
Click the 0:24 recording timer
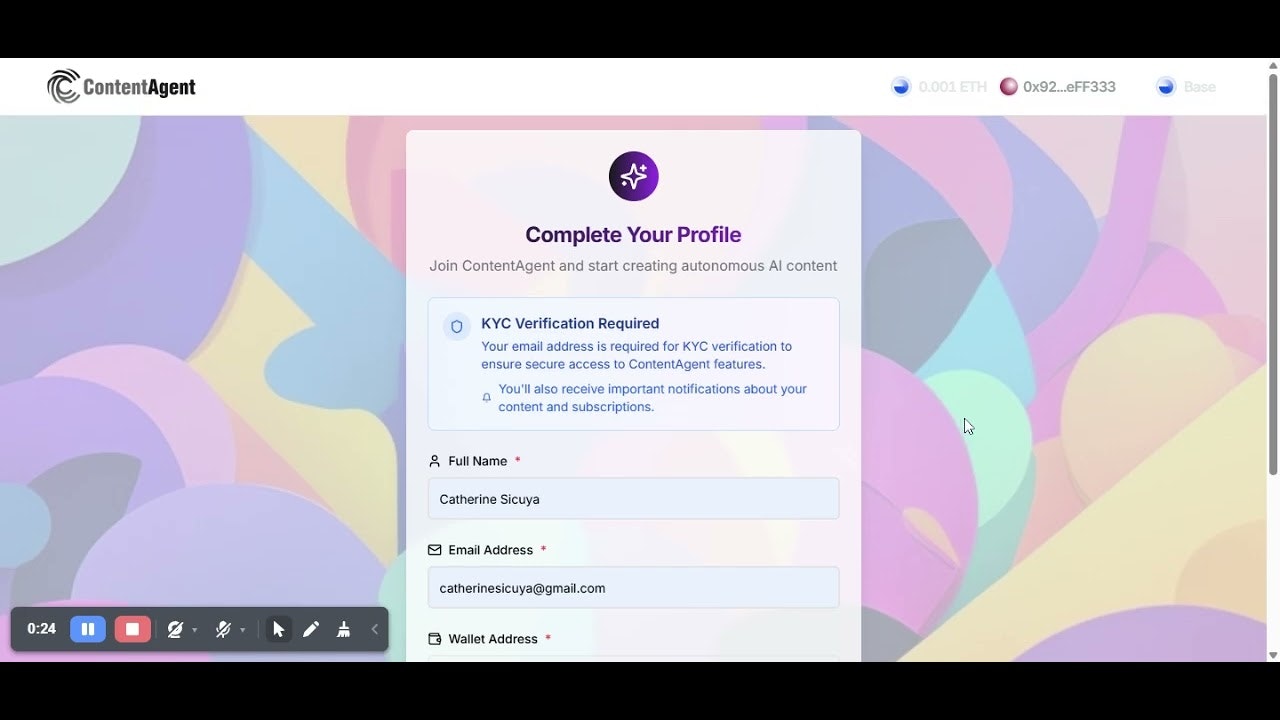(41, 629)
